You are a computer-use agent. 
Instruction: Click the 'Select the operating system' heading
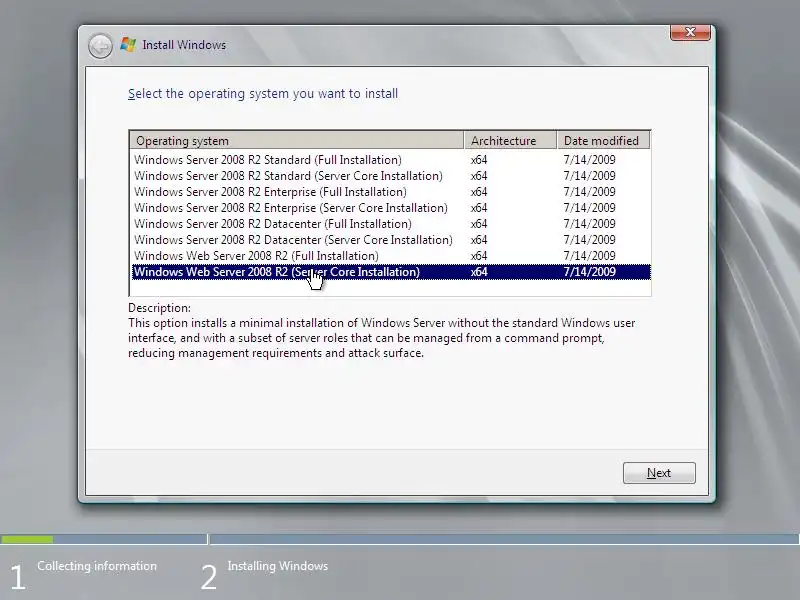263,94
